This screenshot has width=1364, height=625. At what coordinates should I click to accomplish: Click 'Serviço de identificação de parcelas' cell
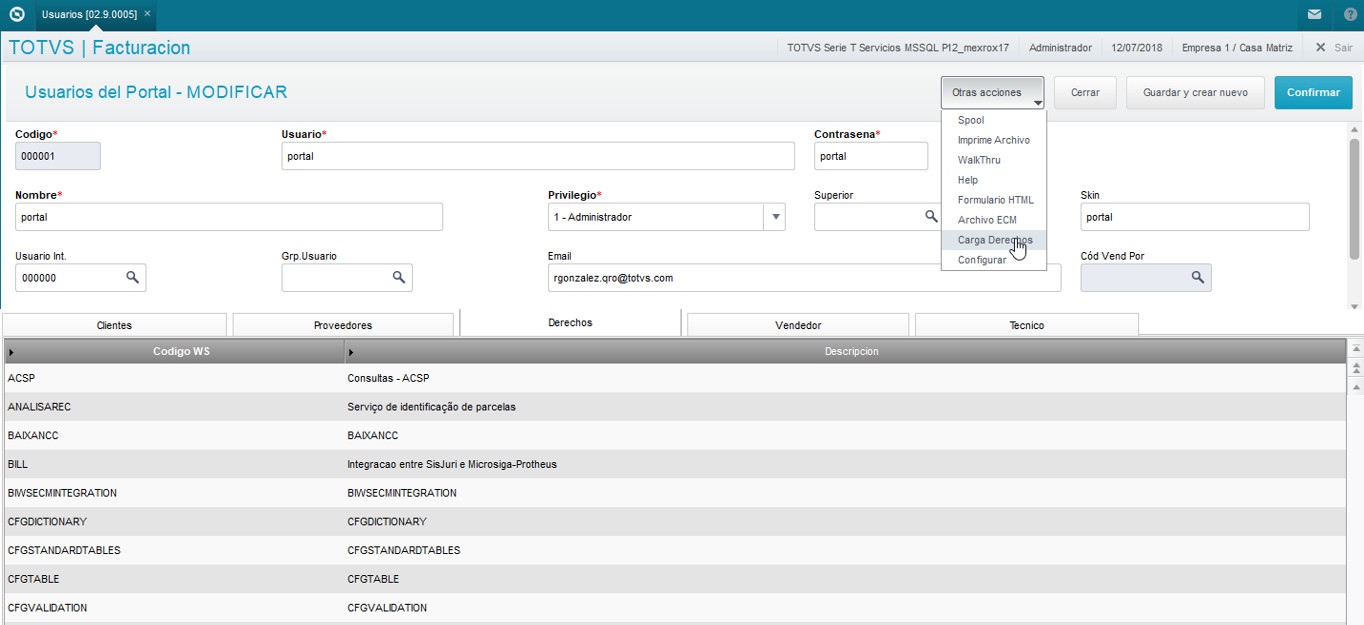845,407
